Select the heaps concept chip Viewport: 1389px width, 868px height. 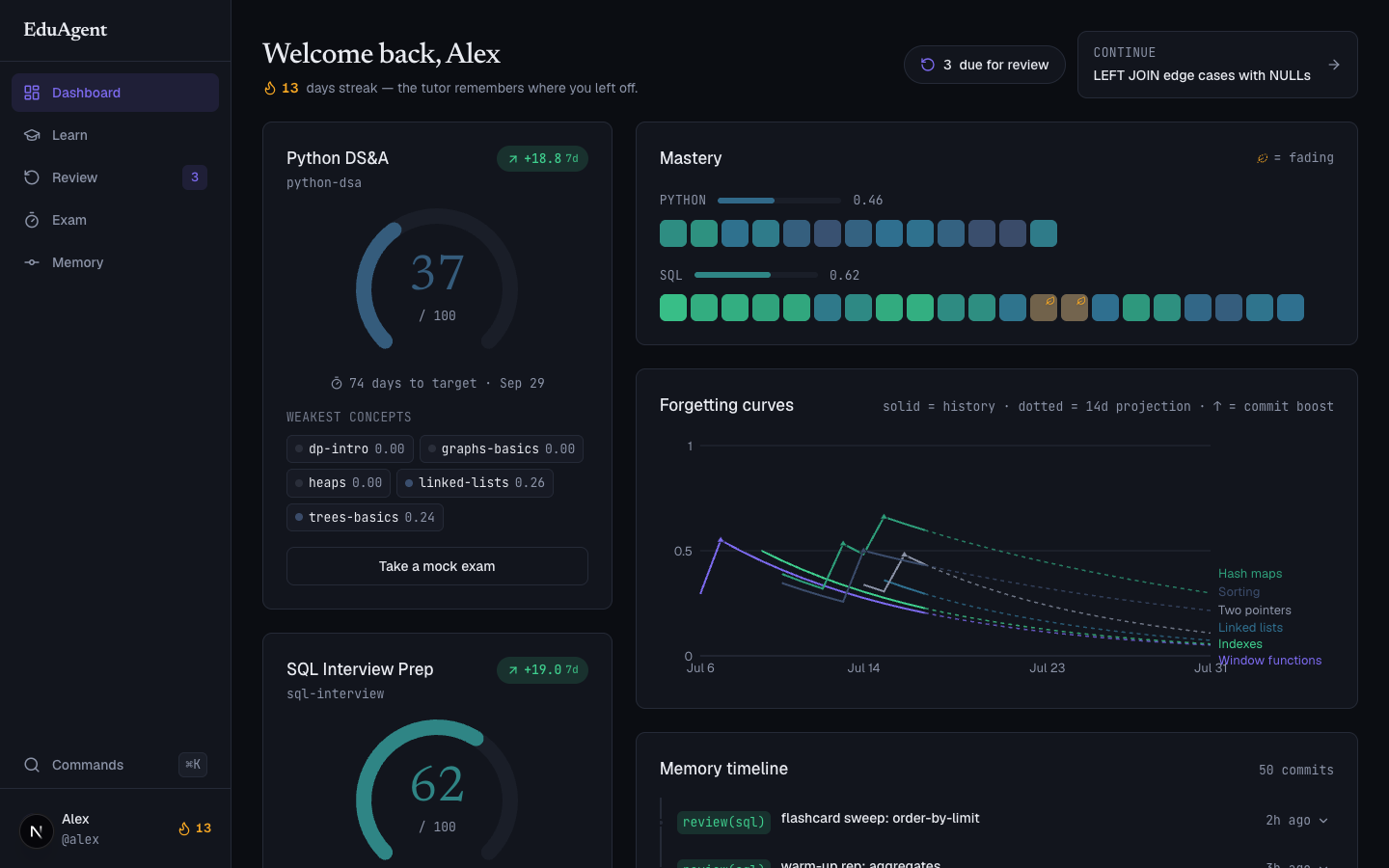pyautogui.click(x=339, y=483)
